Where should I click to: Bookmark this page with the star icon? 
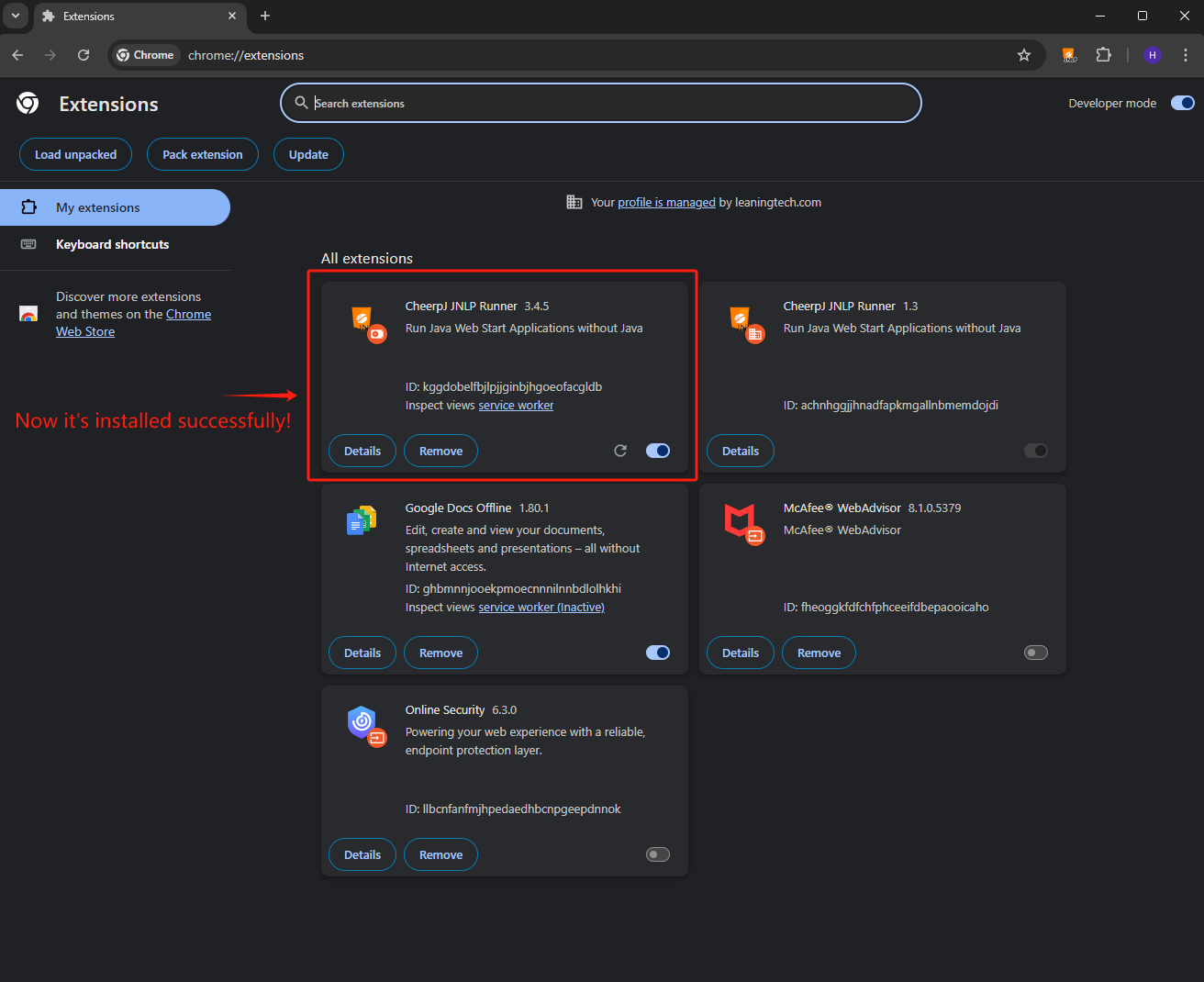1024,55
